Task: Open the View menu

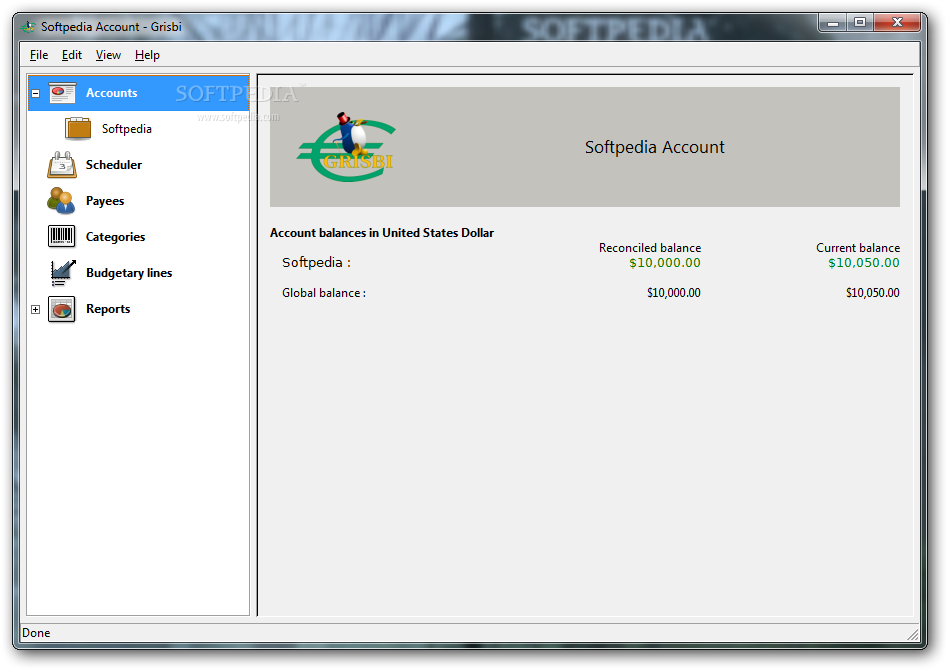Action: point(108,55)
